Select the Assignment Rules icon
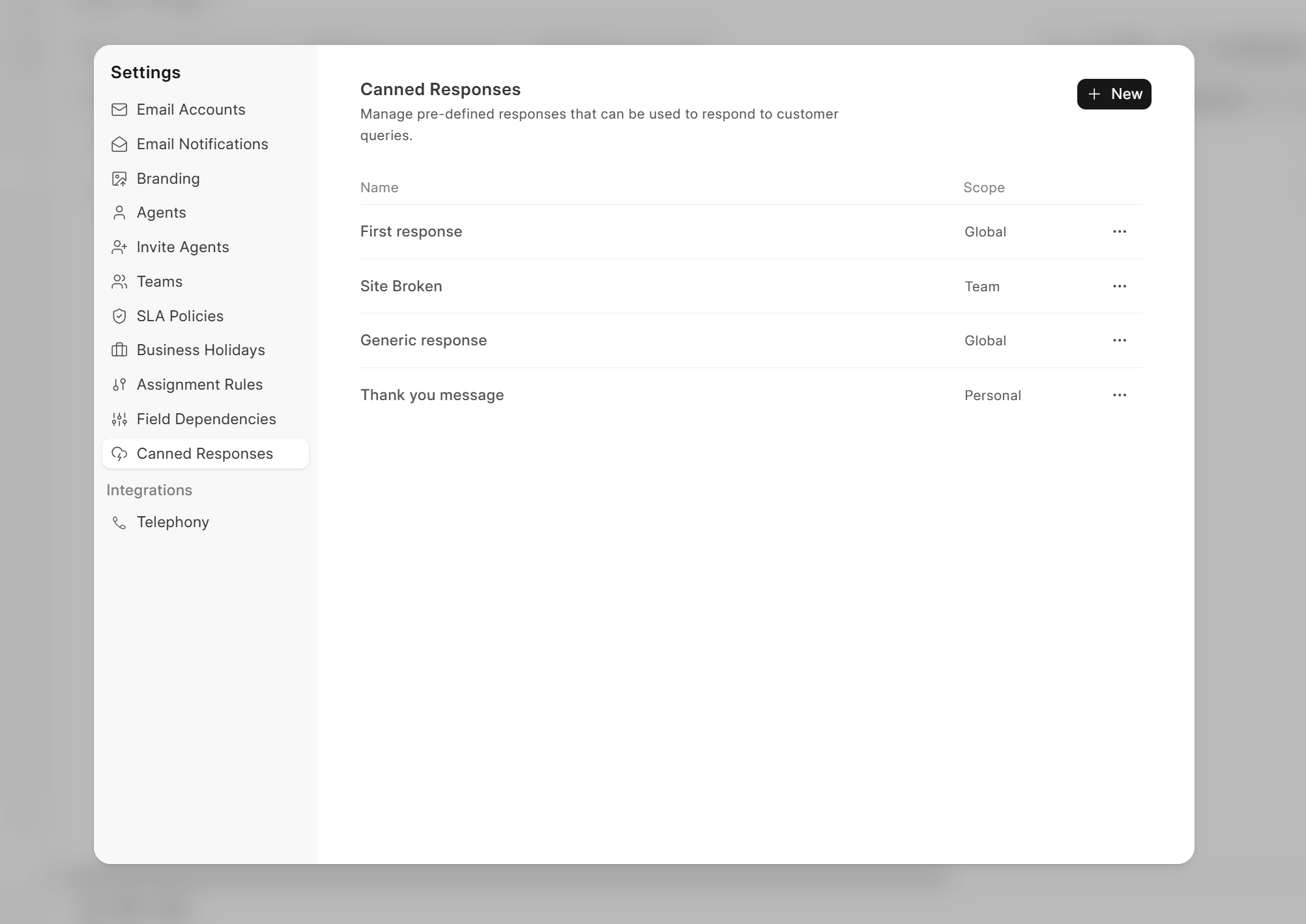Image resolution: width=1306 pixels, height=924 pixels. coord(119,384)
